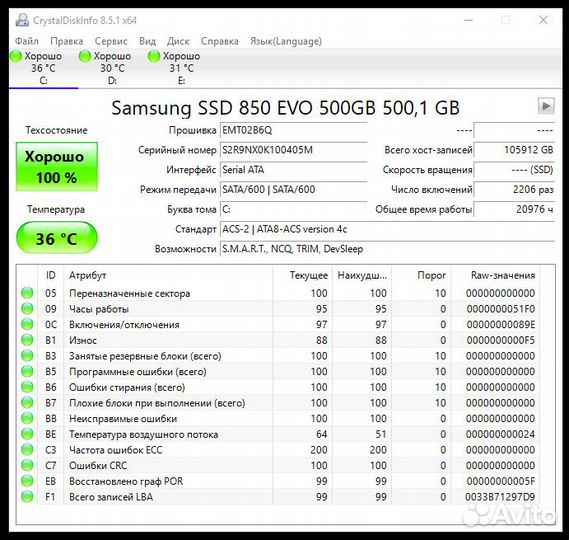Click status dot of attribute 05
Viewport: 569px width, 540px height.
pos(27,293)
